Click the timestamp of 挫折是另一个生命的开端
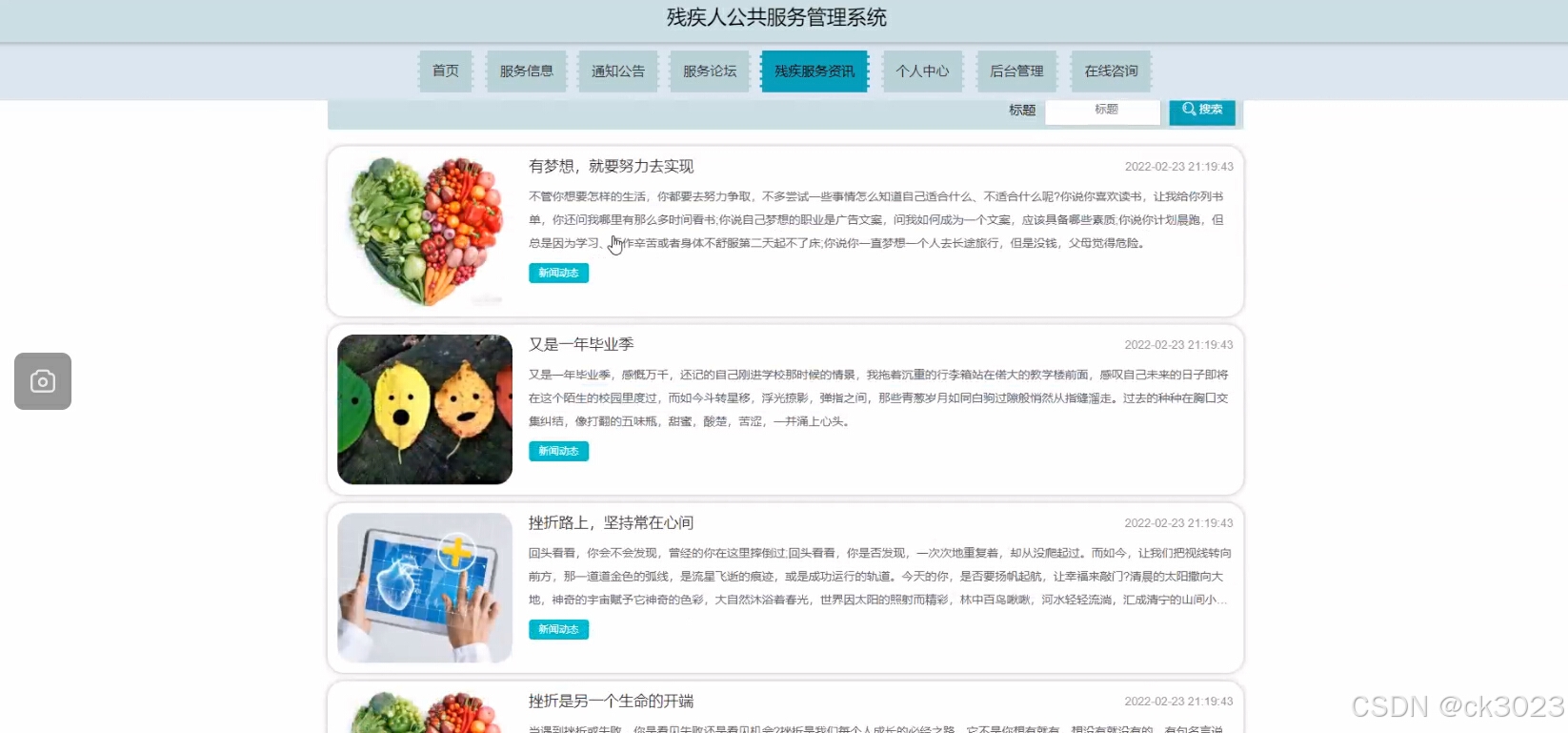 (x=1178, y=701)
